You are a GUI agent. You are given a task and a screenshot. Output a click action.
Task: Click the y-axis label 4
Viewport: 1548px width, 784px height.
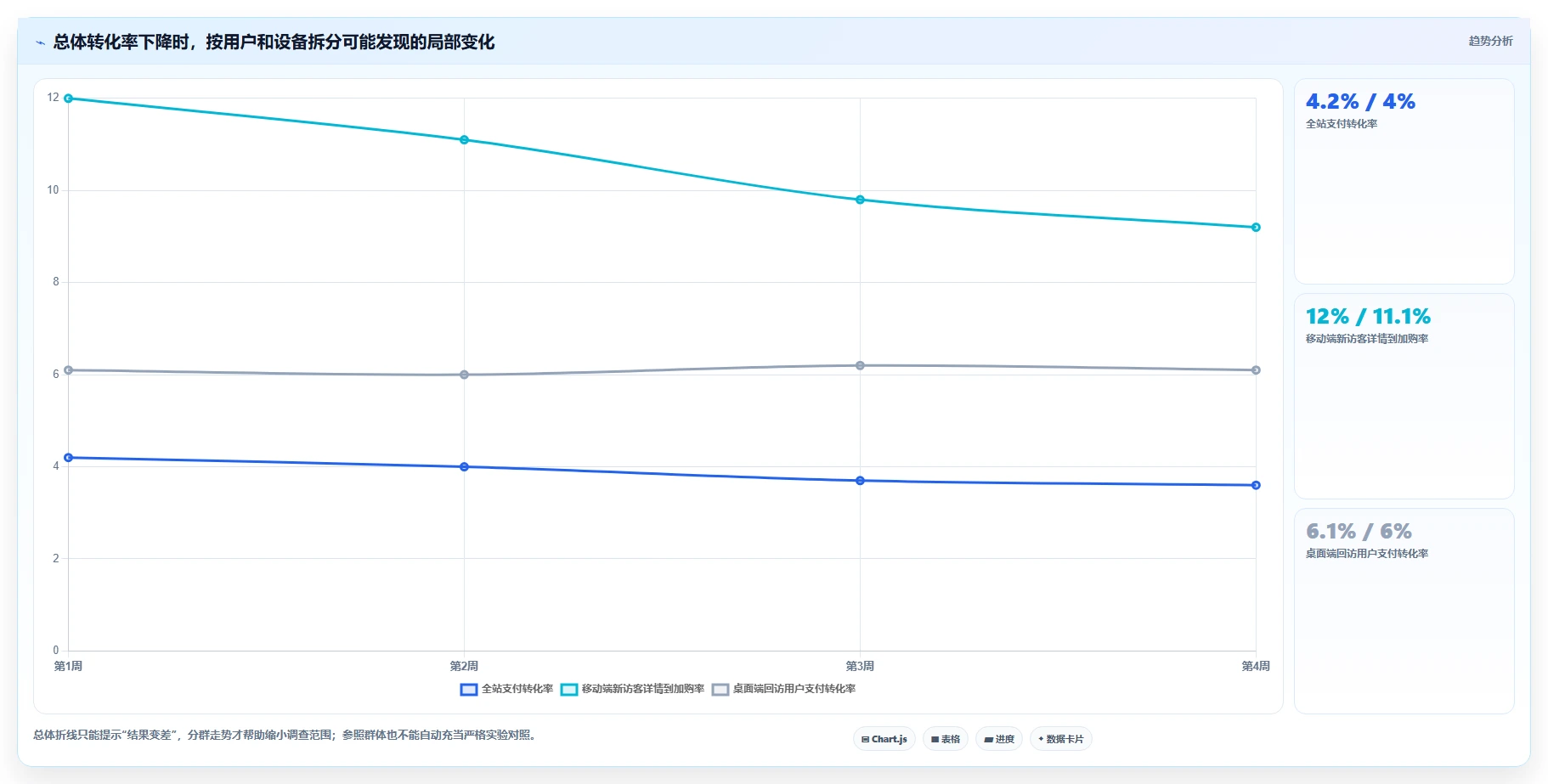[x=56, y=466]
